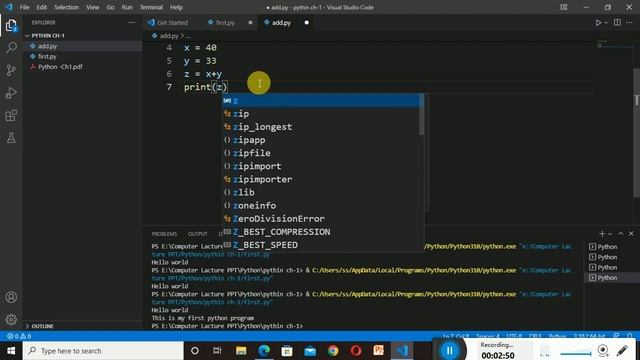Select the last Python terminal in list
This screenshot has width=640, height=360.
click(611, 278)
